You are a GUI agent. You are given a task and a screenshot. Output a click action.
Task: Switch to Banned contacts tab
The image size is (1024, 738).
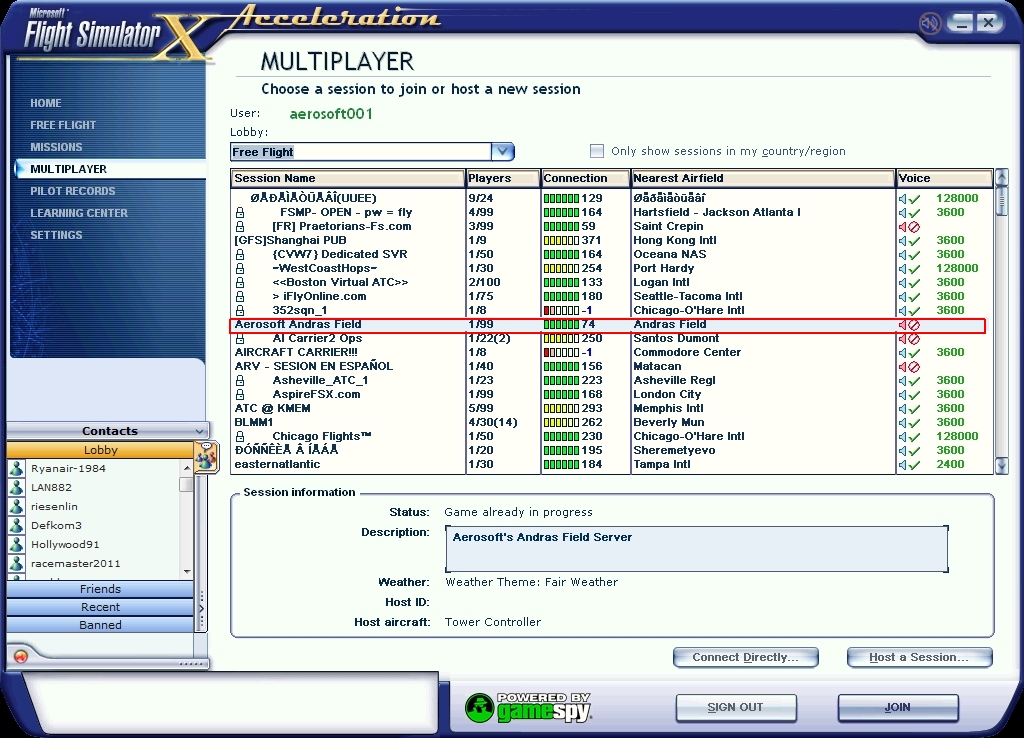100,625
